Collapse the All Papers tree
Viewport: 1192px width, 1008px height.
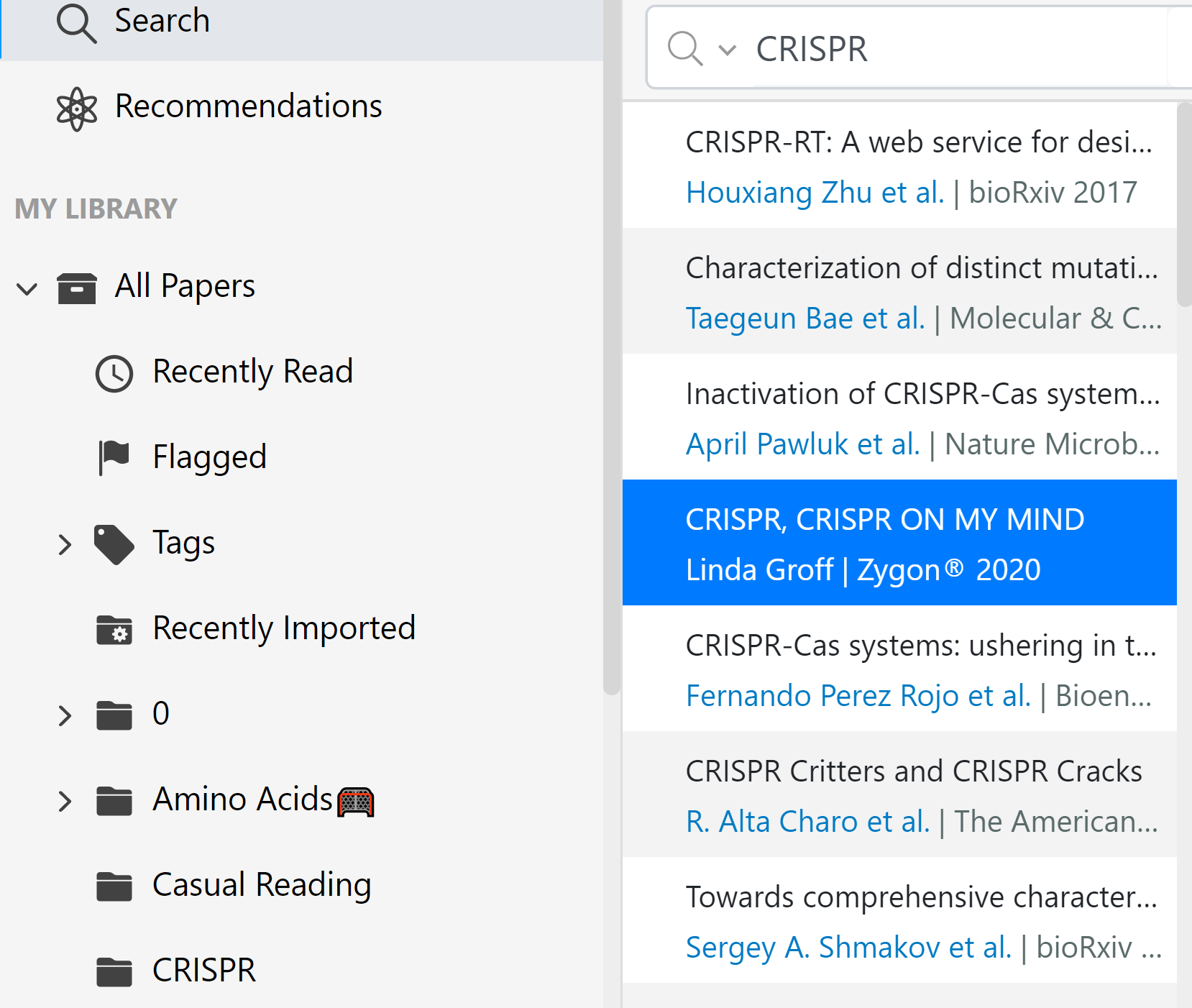pos(27,289)
